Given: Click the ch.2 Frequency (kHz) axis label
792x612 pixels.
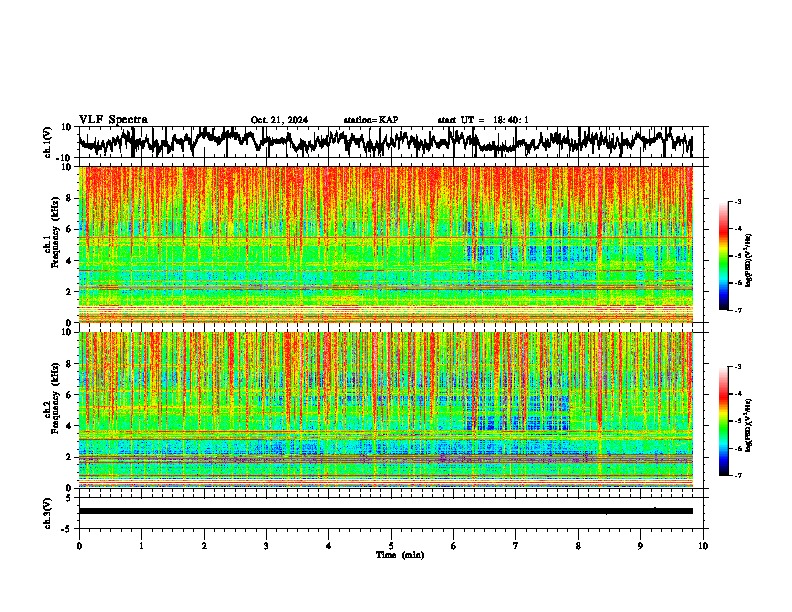Looking at the screenshot, I should pos(52,398).
